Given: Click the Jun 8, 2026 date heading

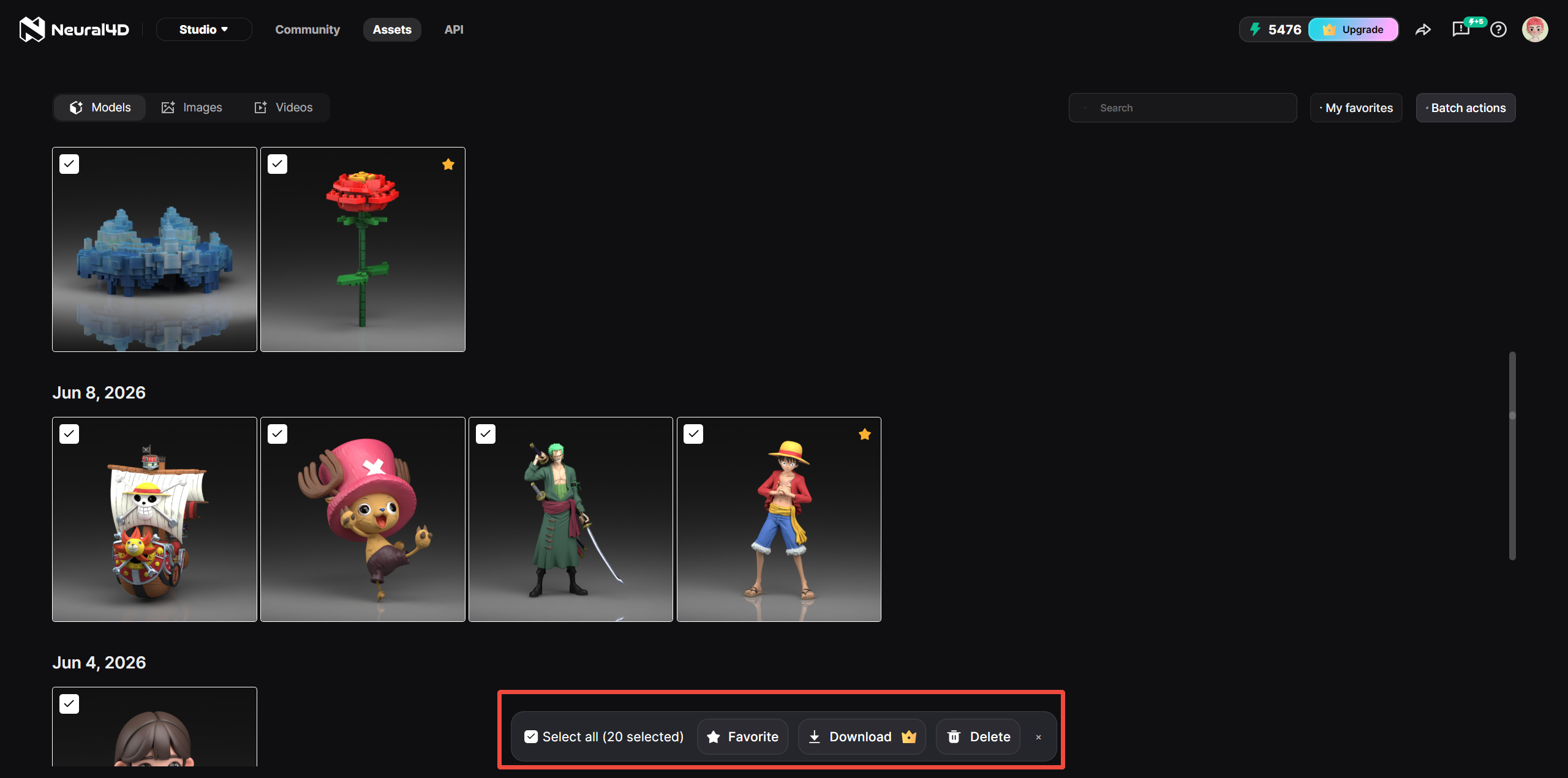Looking at the screenshot, I should click(x=99, y=392).
